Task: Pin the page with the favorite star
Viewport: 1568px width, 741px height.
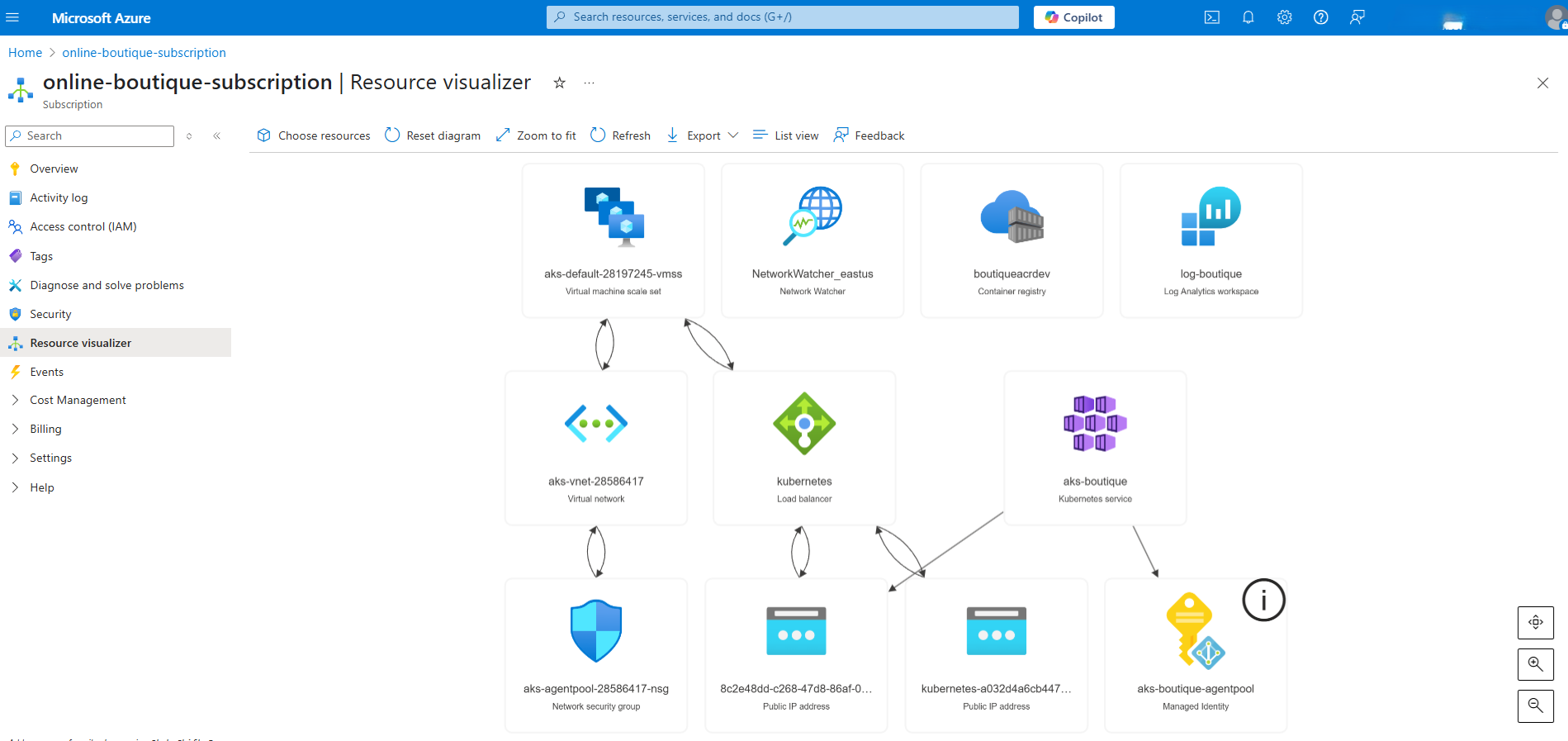Action: [x=559, y=83]
